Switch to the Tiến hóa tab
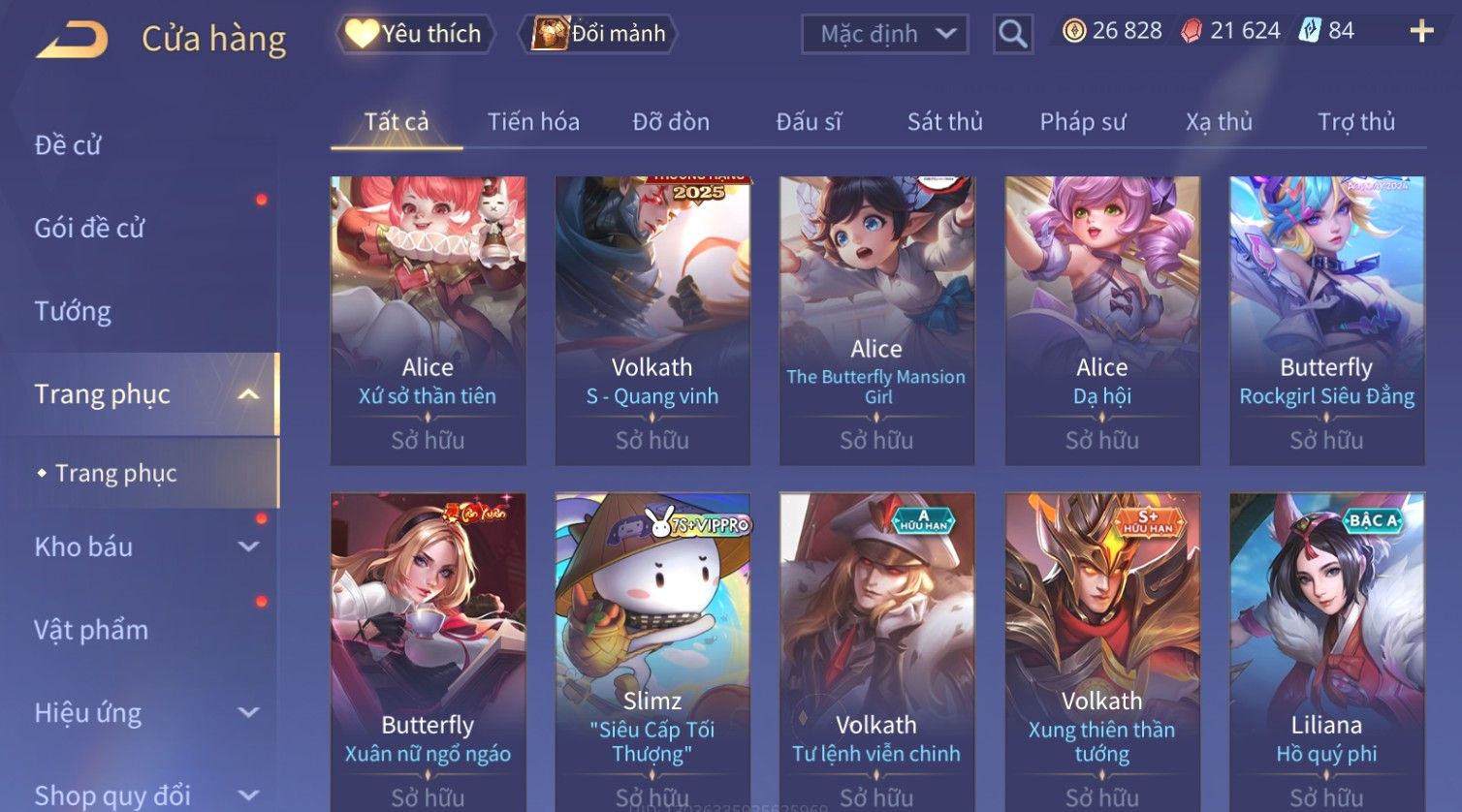Viewport: 1462px width, 812px height. (533, 122)
